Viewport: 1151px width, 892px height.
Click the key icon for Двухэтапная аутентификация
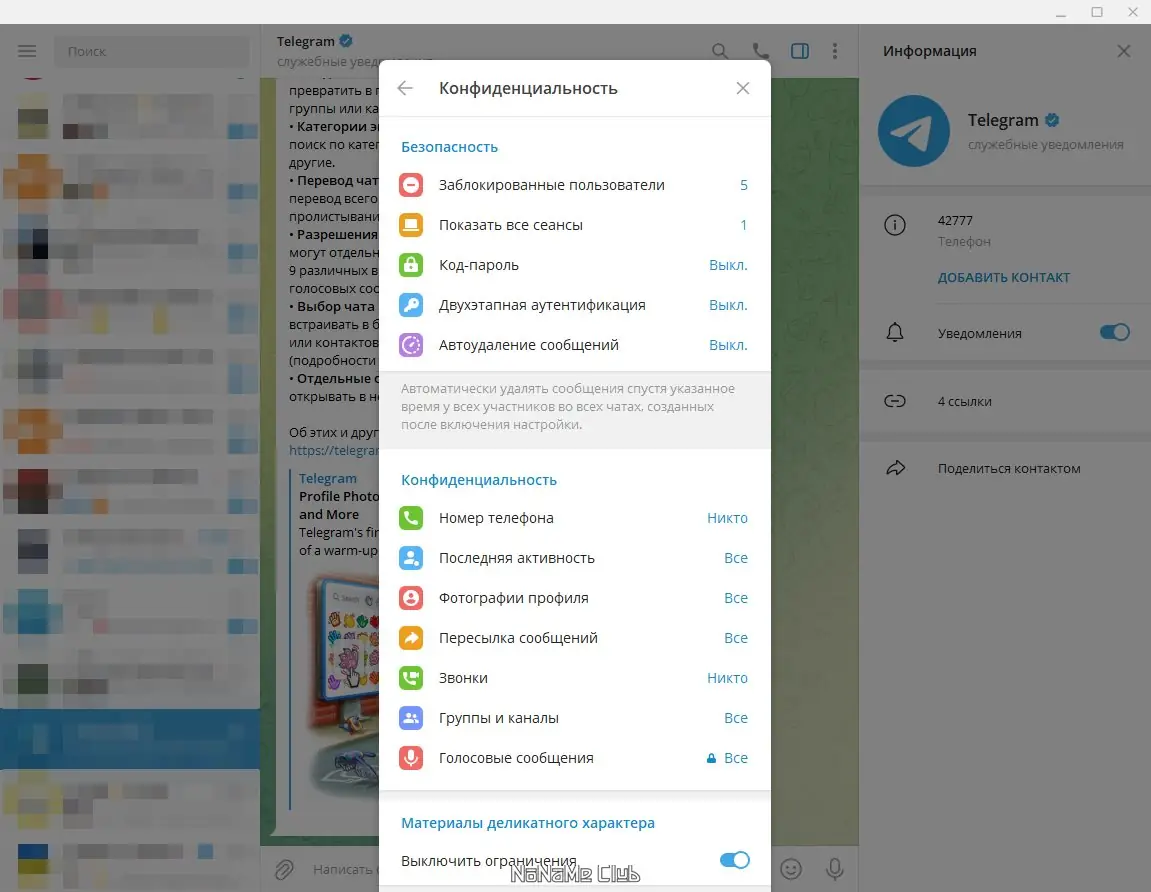411,305
